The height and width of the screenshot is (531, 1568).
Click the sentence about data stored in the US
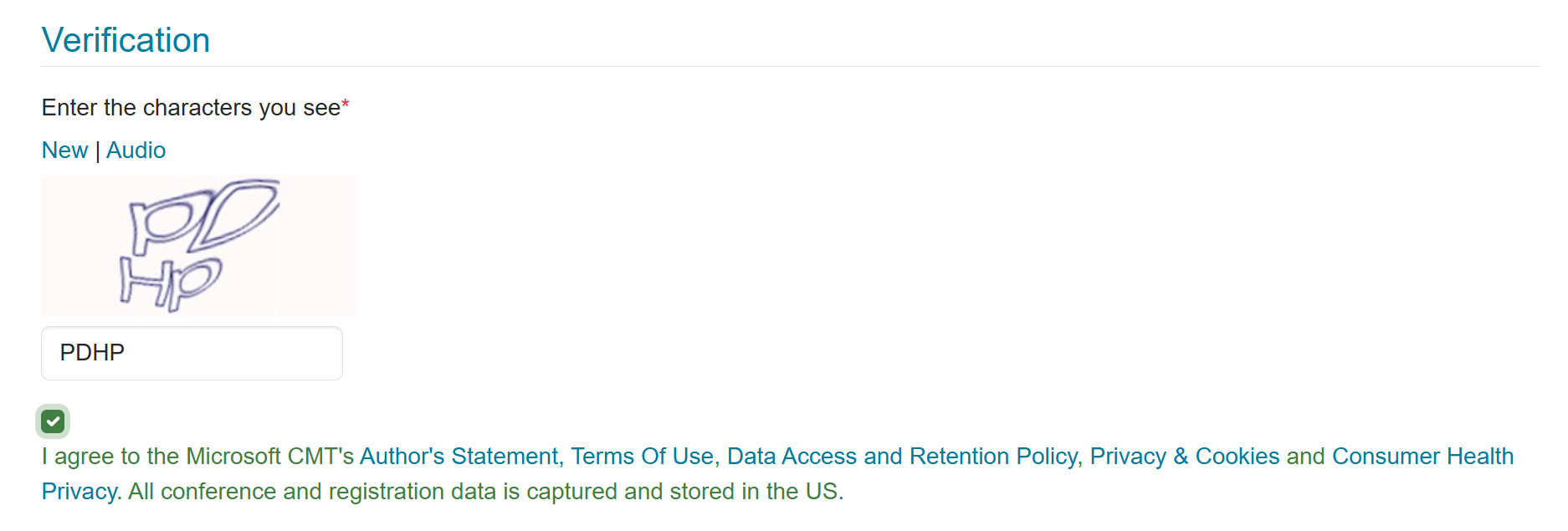coord(486,492)
